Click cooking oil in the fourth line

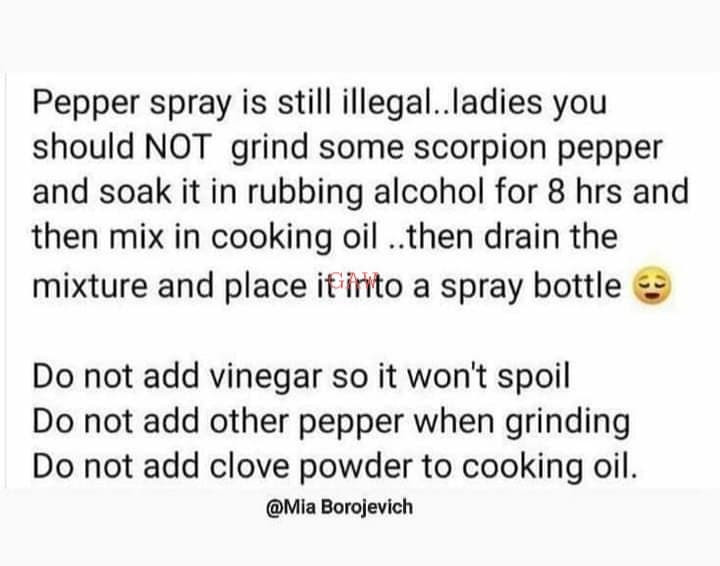[x=294, y=238]
